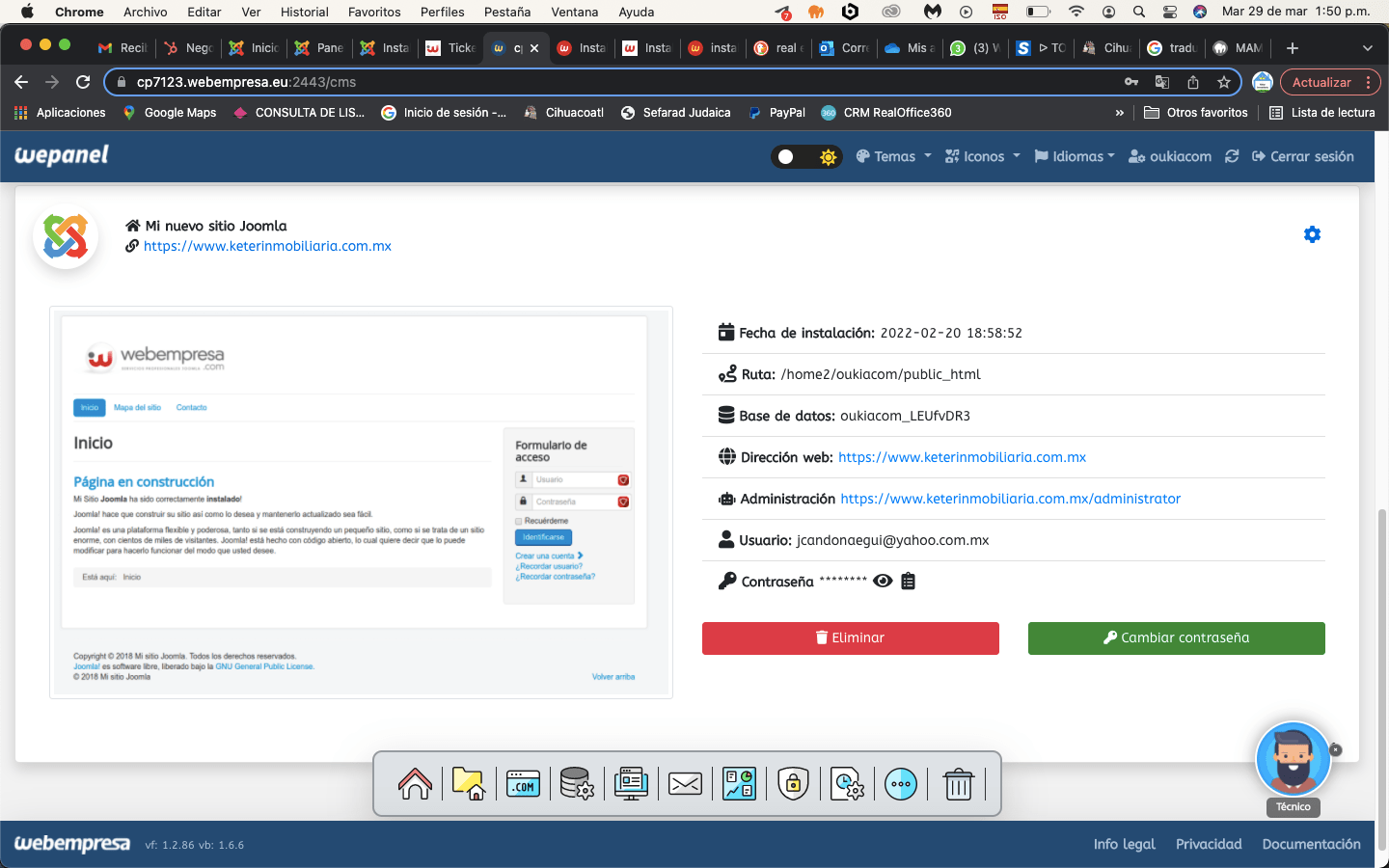Open the email envelope icon in dock
Screen dimensions: 1389x868
click(685, 784)
